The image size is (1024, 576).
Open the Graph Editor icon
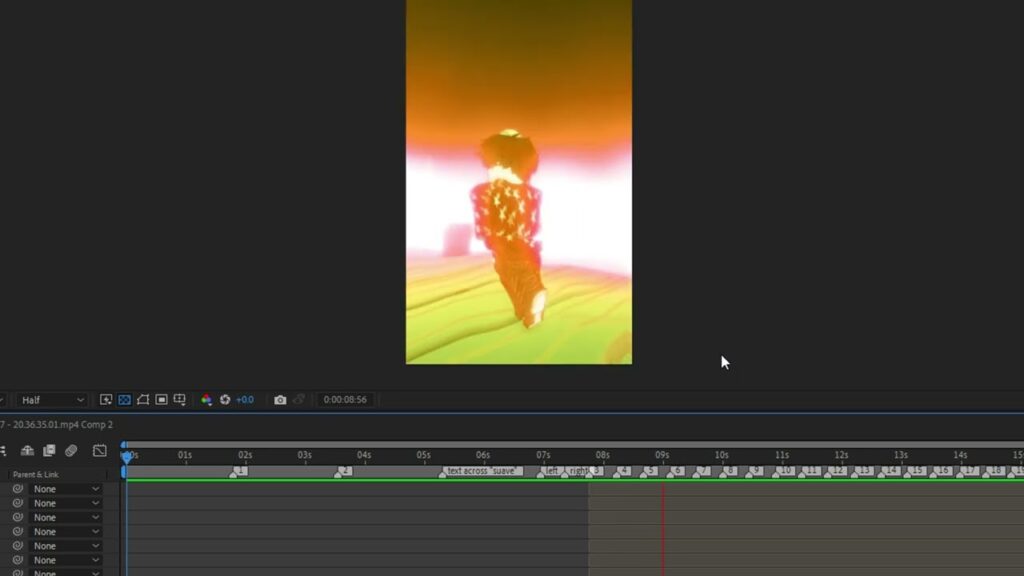tap(99, 451)
